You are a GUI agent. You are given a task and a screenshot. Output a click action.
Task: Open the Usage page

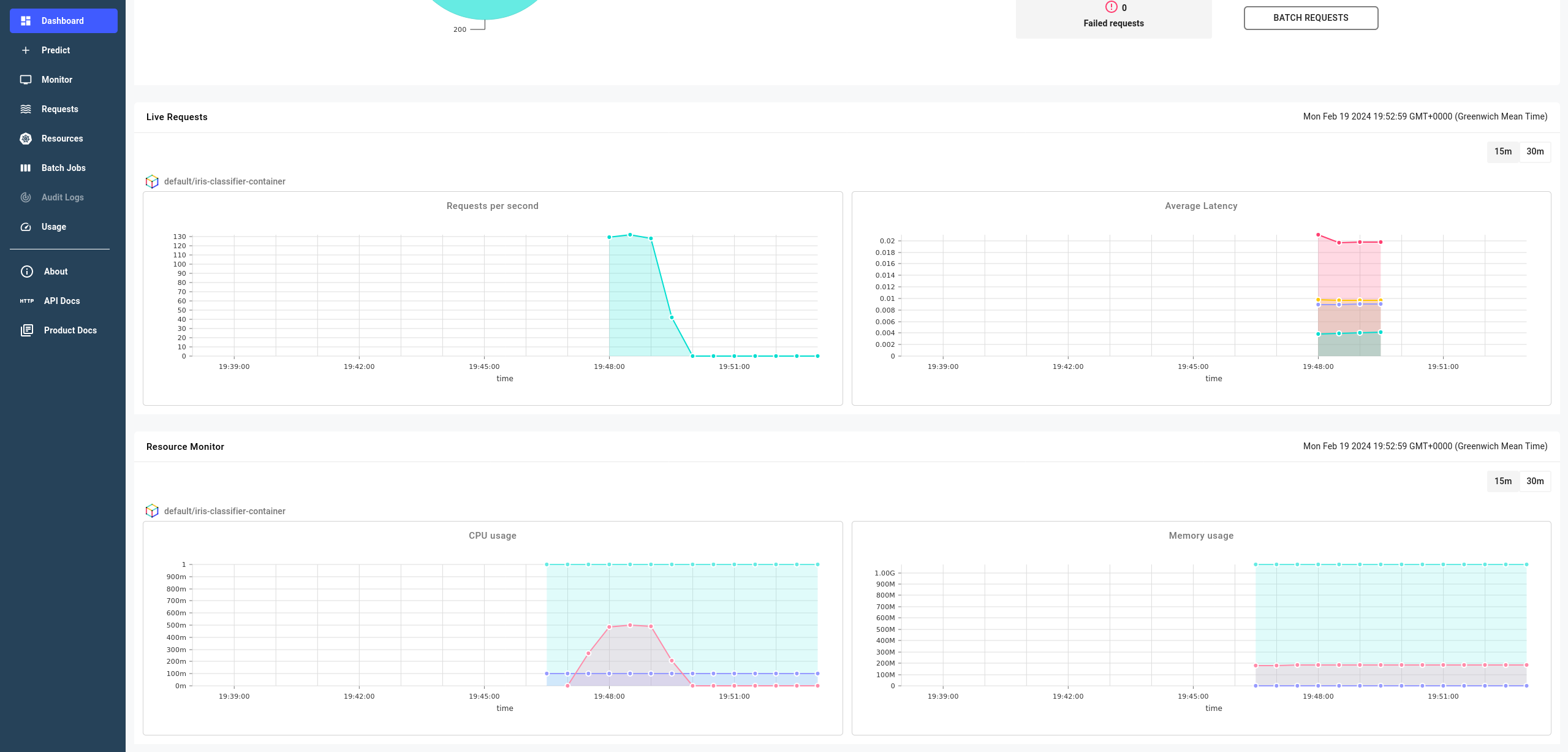[64, 227]
